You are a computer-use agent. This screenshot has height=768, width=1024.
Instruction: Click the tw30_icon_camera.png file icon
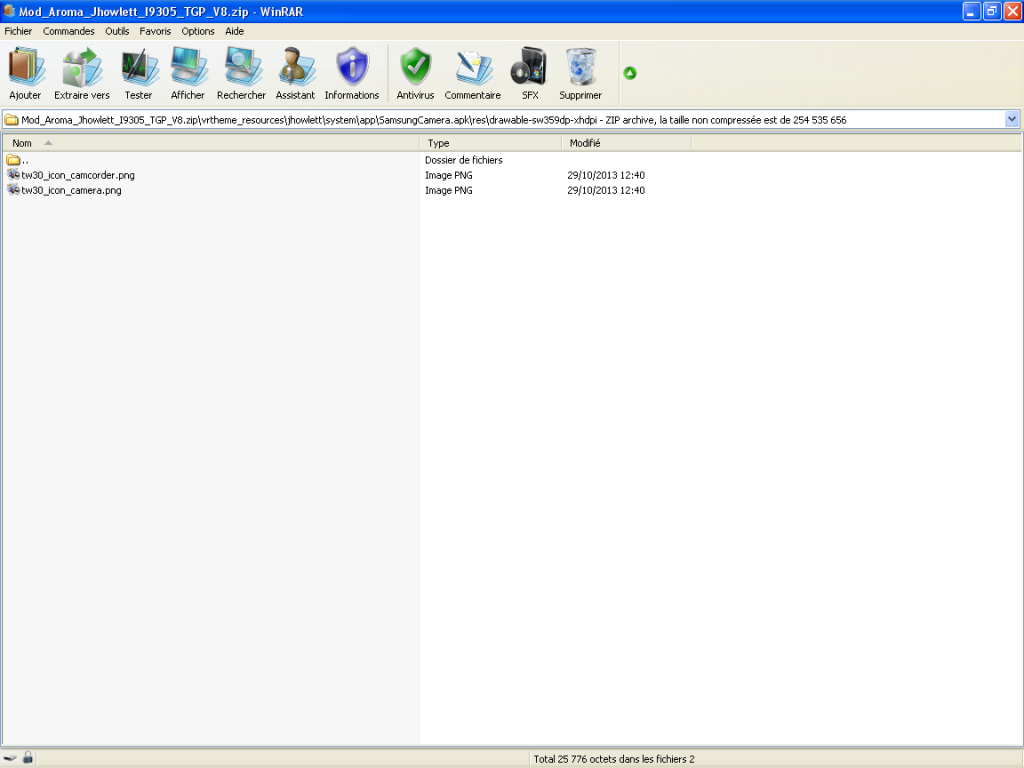[13, 190]
